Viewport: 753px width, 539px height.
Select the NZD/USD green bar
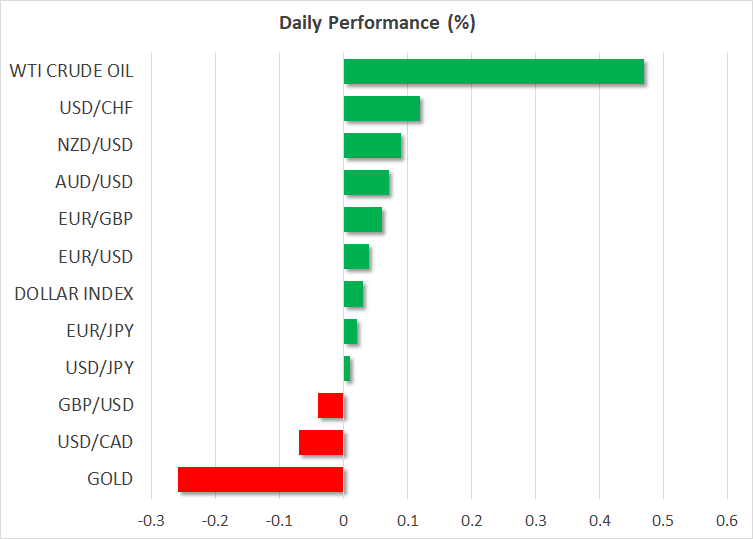tap(372, 146)
